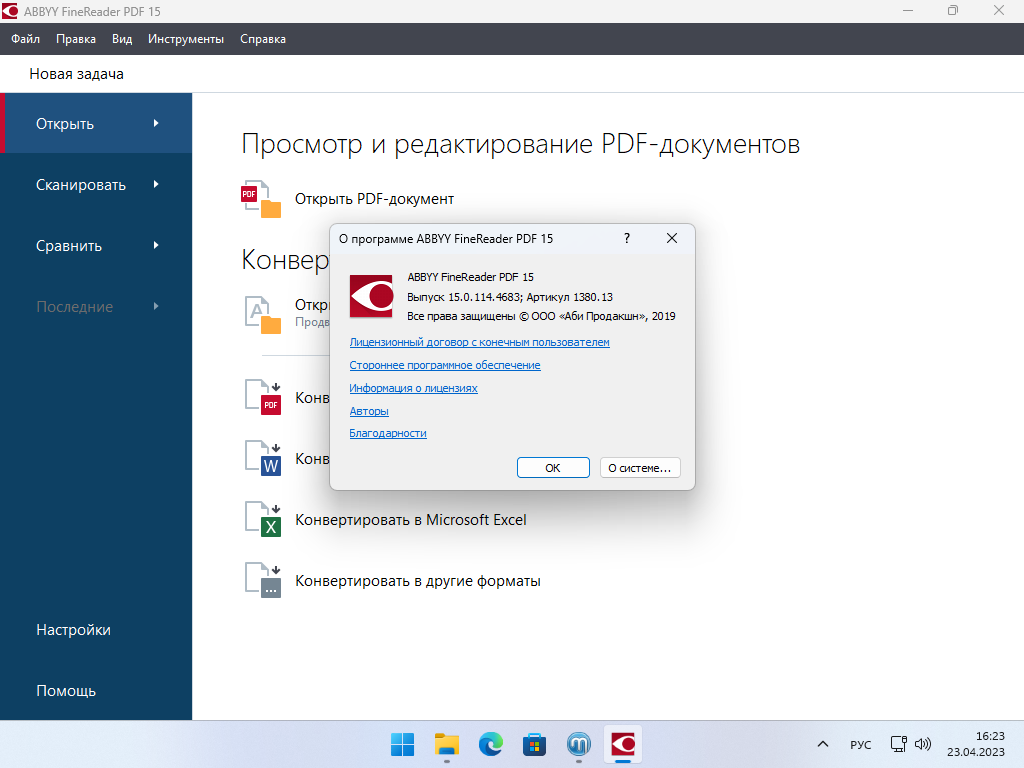Open the Вид menu
Image resolution: width=1024 pixels, height=768 pixels.
point(121,39)
